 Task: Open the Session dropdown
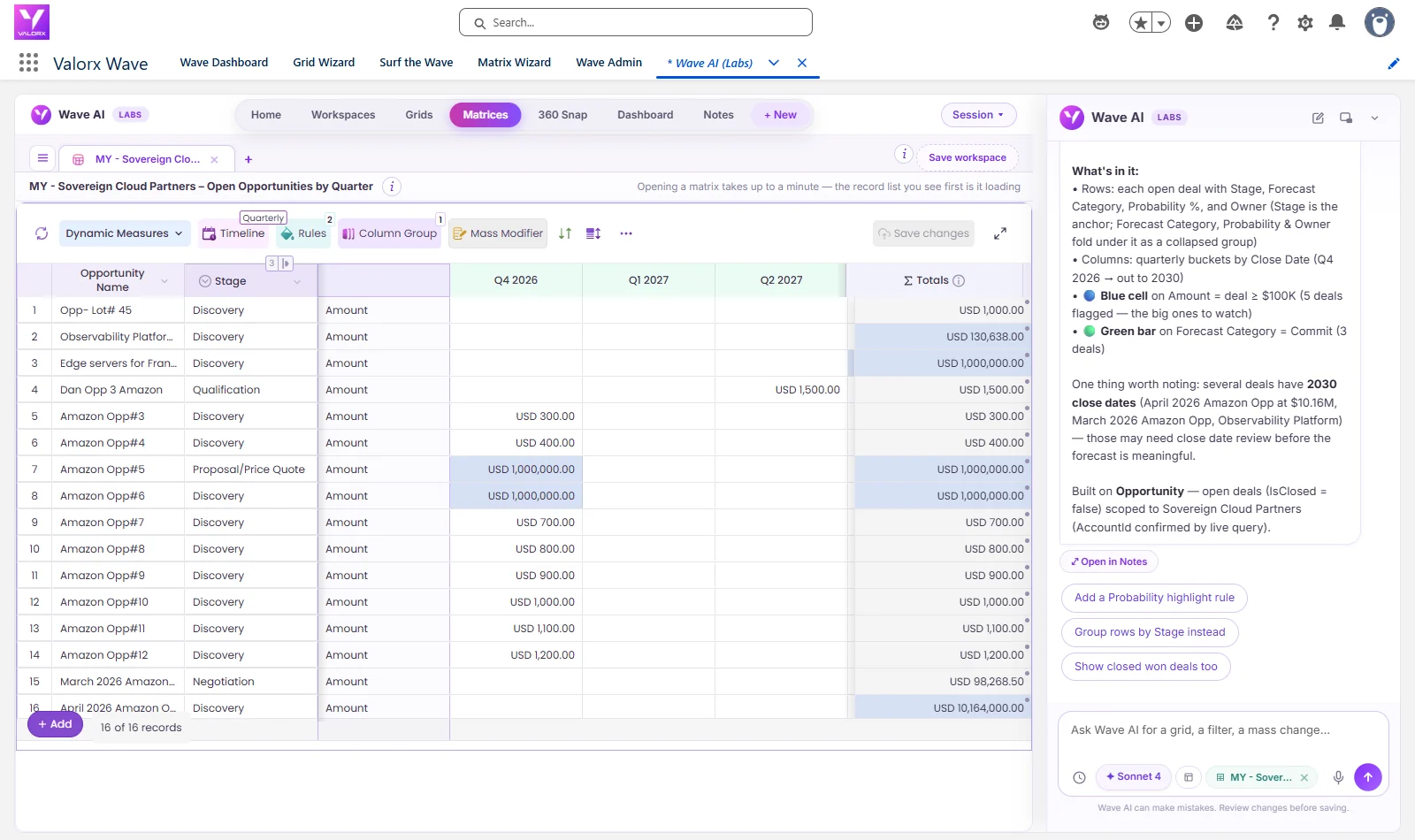pyautogui.click(x=978, y=115)
